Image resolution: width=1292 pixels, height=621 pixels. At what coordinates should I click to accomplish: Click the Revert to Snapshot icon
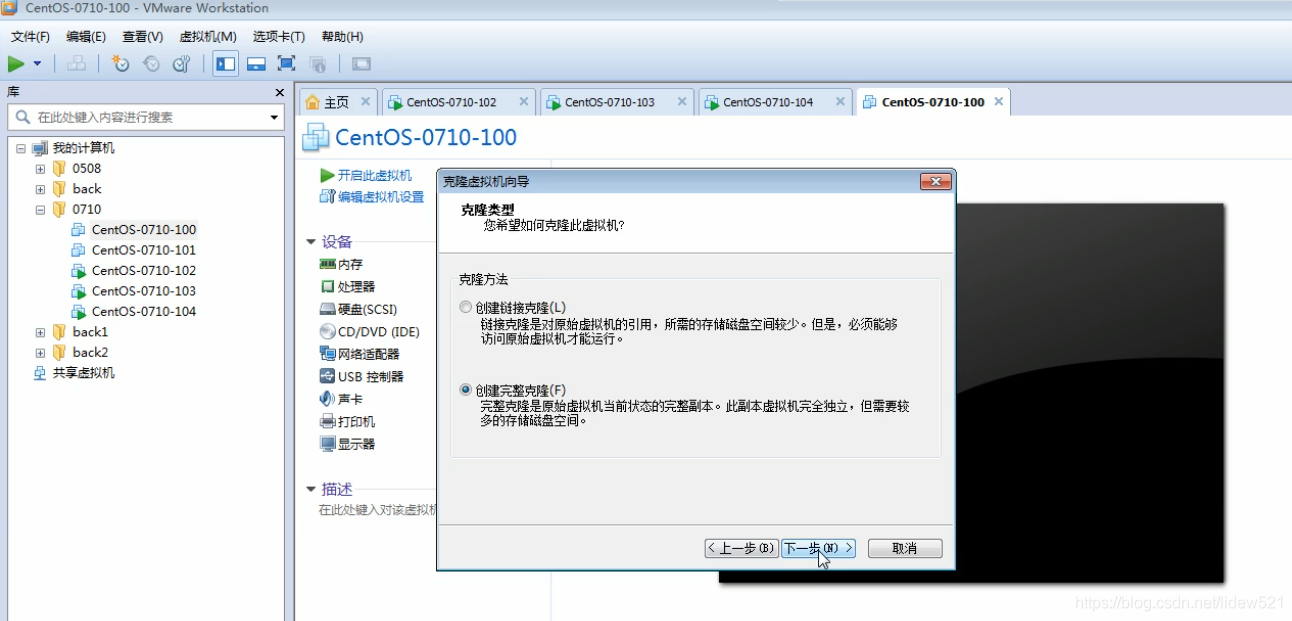(151, 64)
